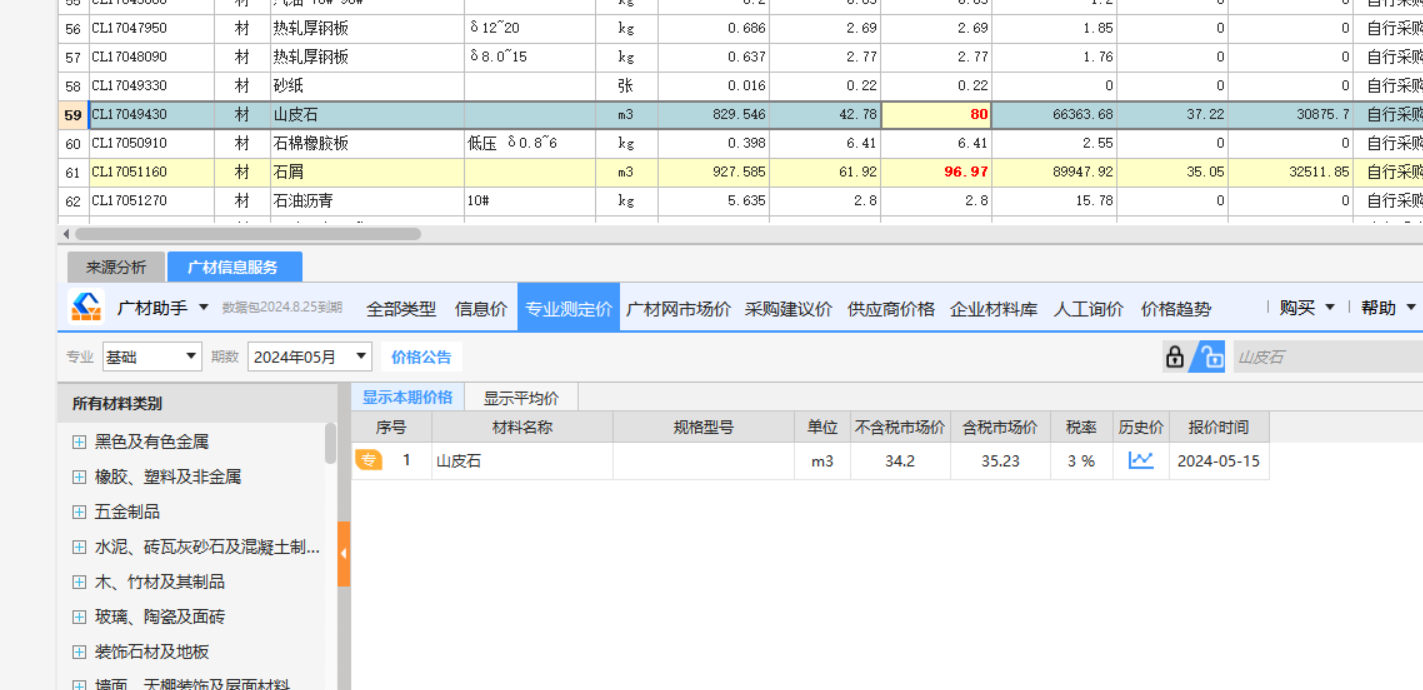1423x690 pixels.
Task: Expand the 橡胶、塑料及非金属 category
Action: (79, 477)
